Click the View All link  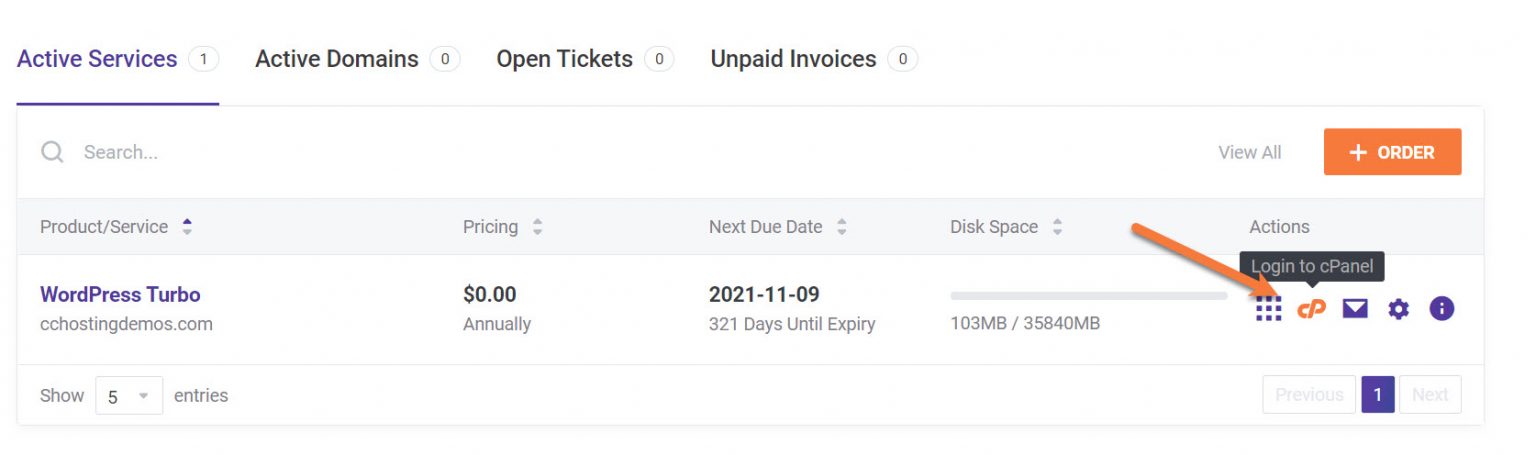click(1249, 152)
